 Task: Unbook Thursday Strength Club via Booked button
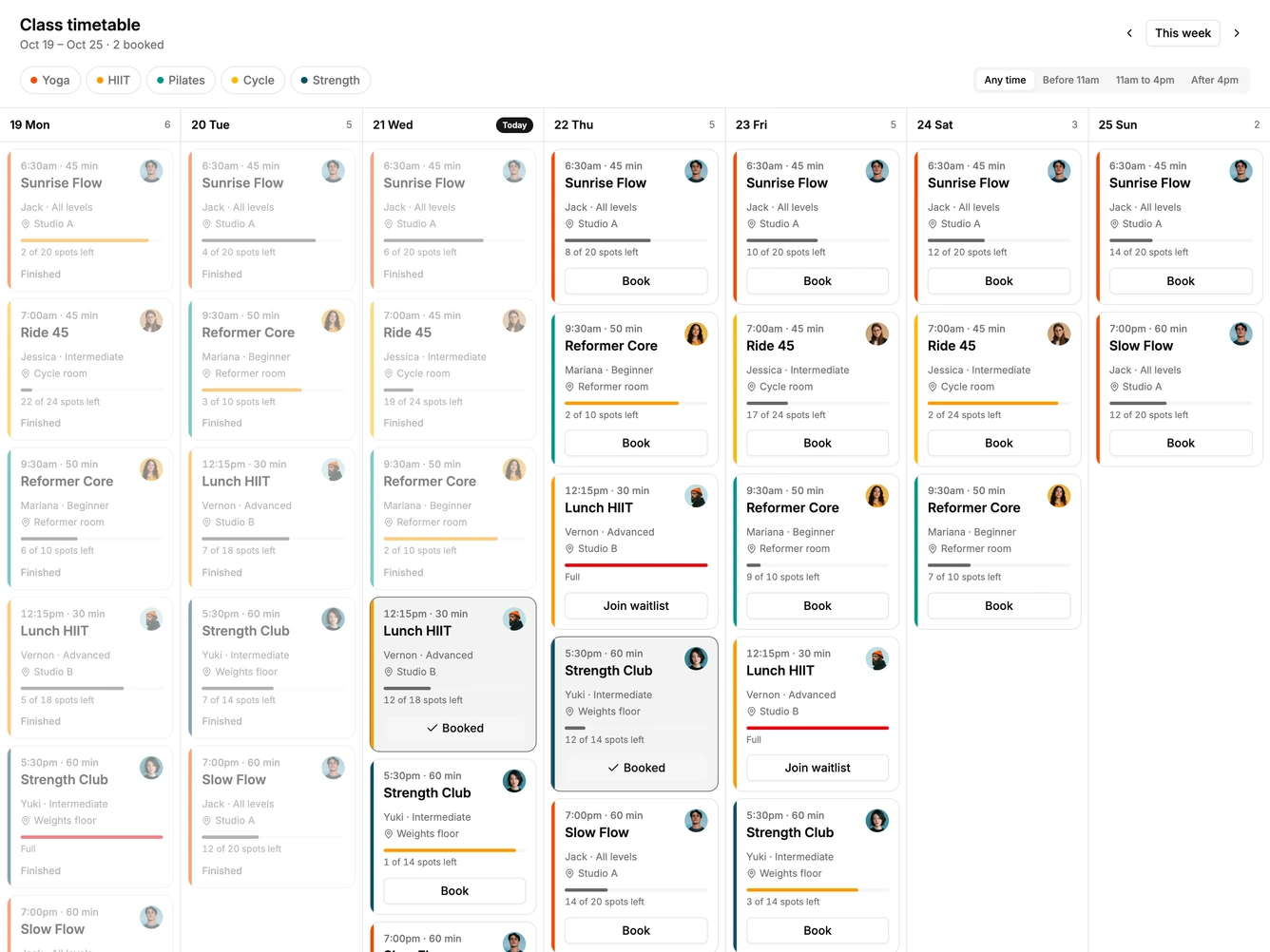pyautogui.click(x=636, y=768)
